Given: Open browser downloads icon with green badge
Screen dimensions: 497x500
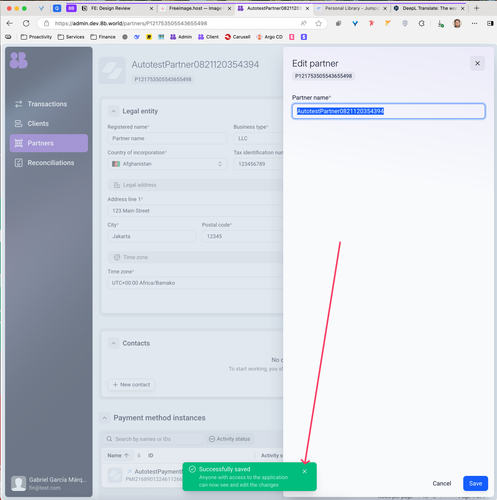Looking at the screenshot, I should click(x=440, y=23).
